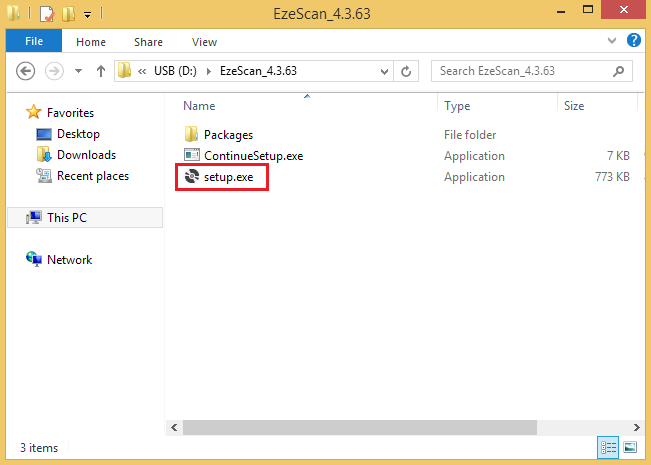Click the Search EzeScan_4.3.63 box
Screen dimensions: 651x465
(523, 72)
